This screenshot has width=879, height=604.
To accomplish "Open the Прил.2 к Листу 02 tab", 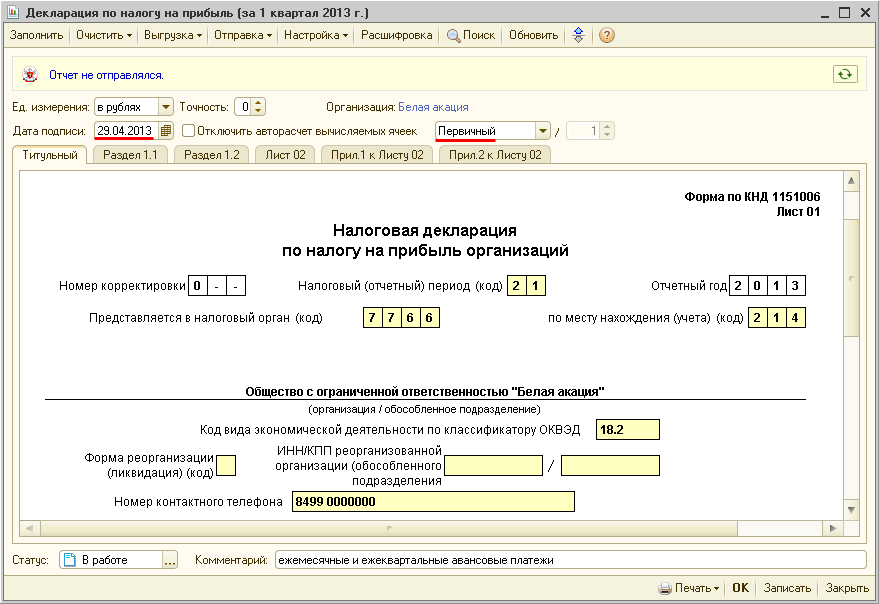I will tap(495, 155).
